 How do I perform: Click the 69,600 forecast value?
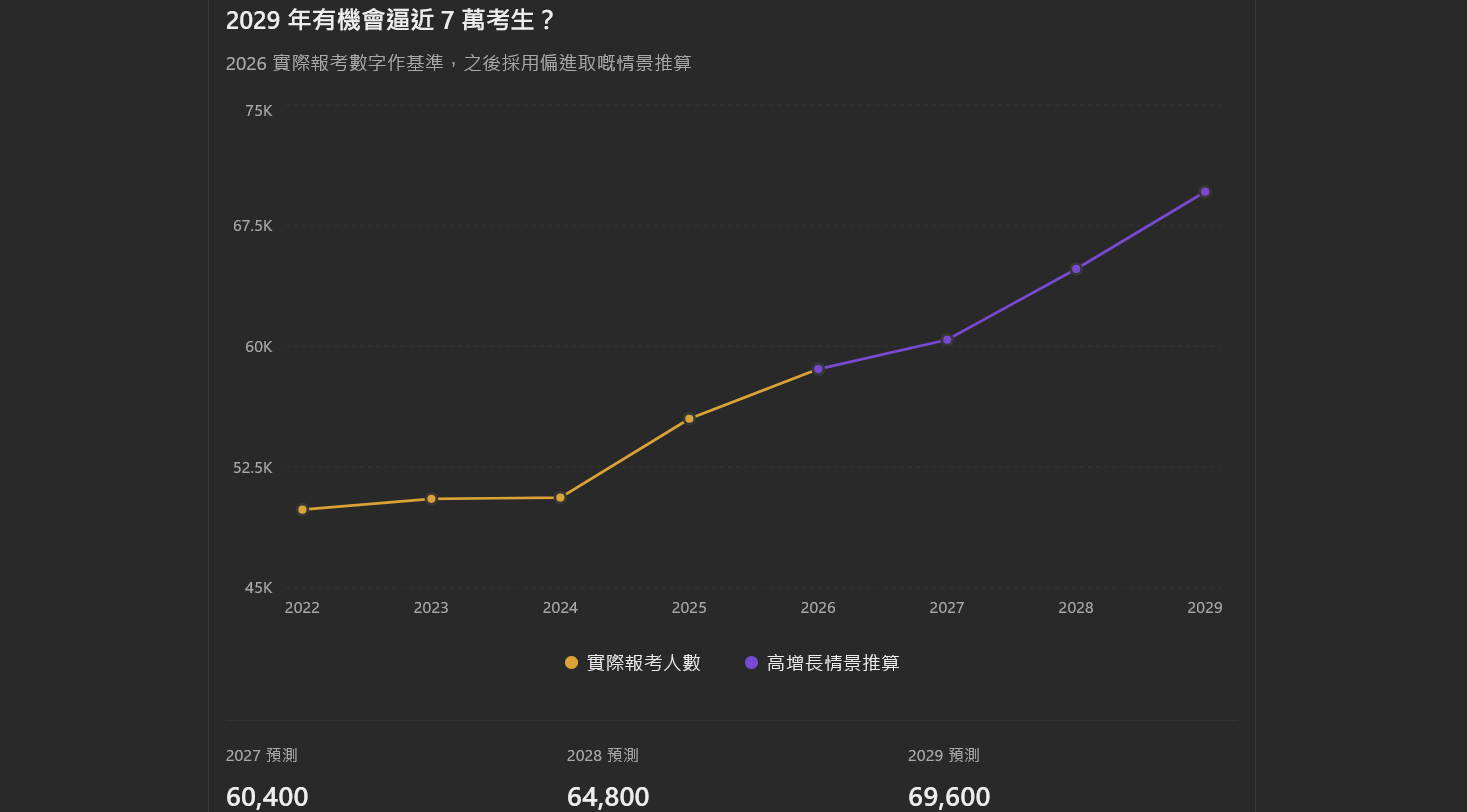[x=949, y=797]
